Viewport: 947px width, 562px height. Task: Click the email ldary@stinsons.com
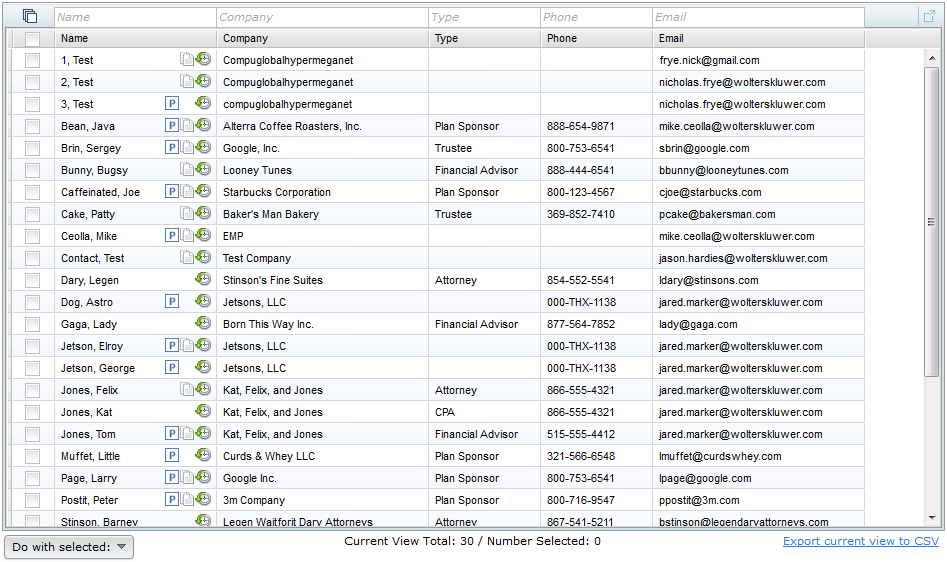coord(708,280)
